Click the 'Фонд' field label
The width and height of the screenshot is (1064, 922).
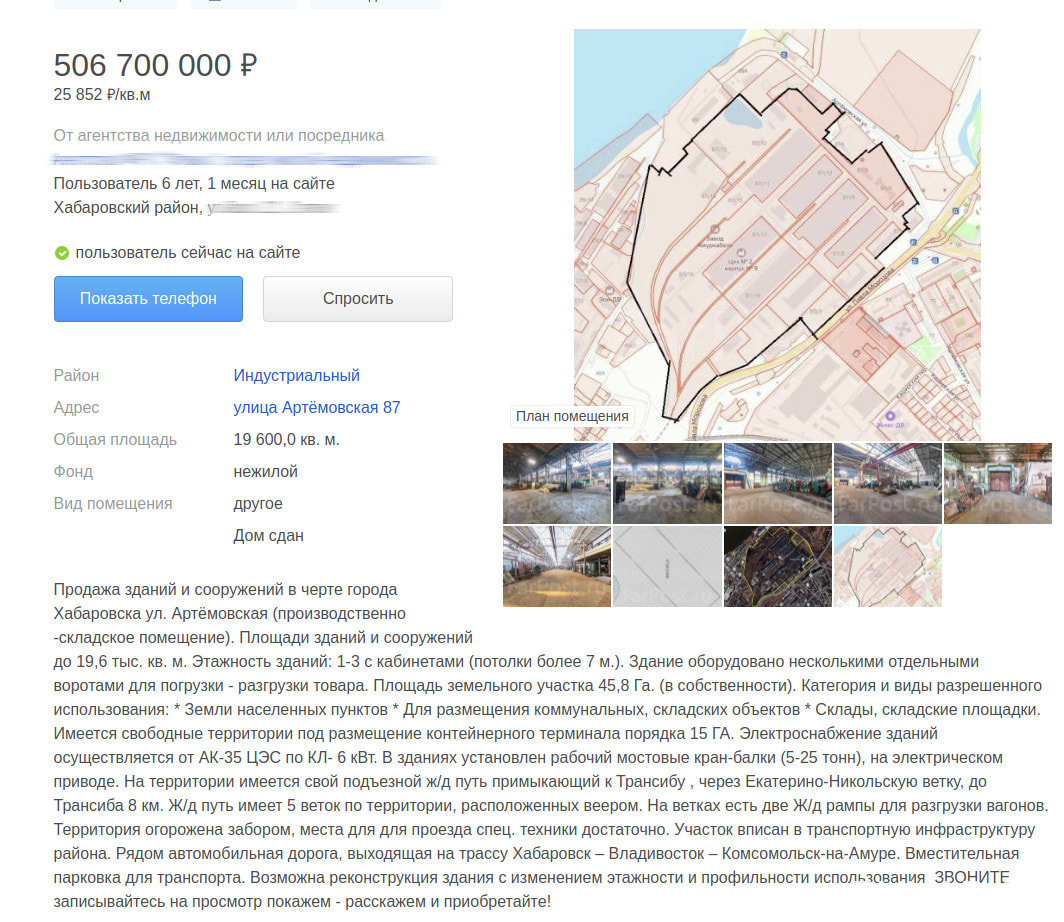(73, 472)
